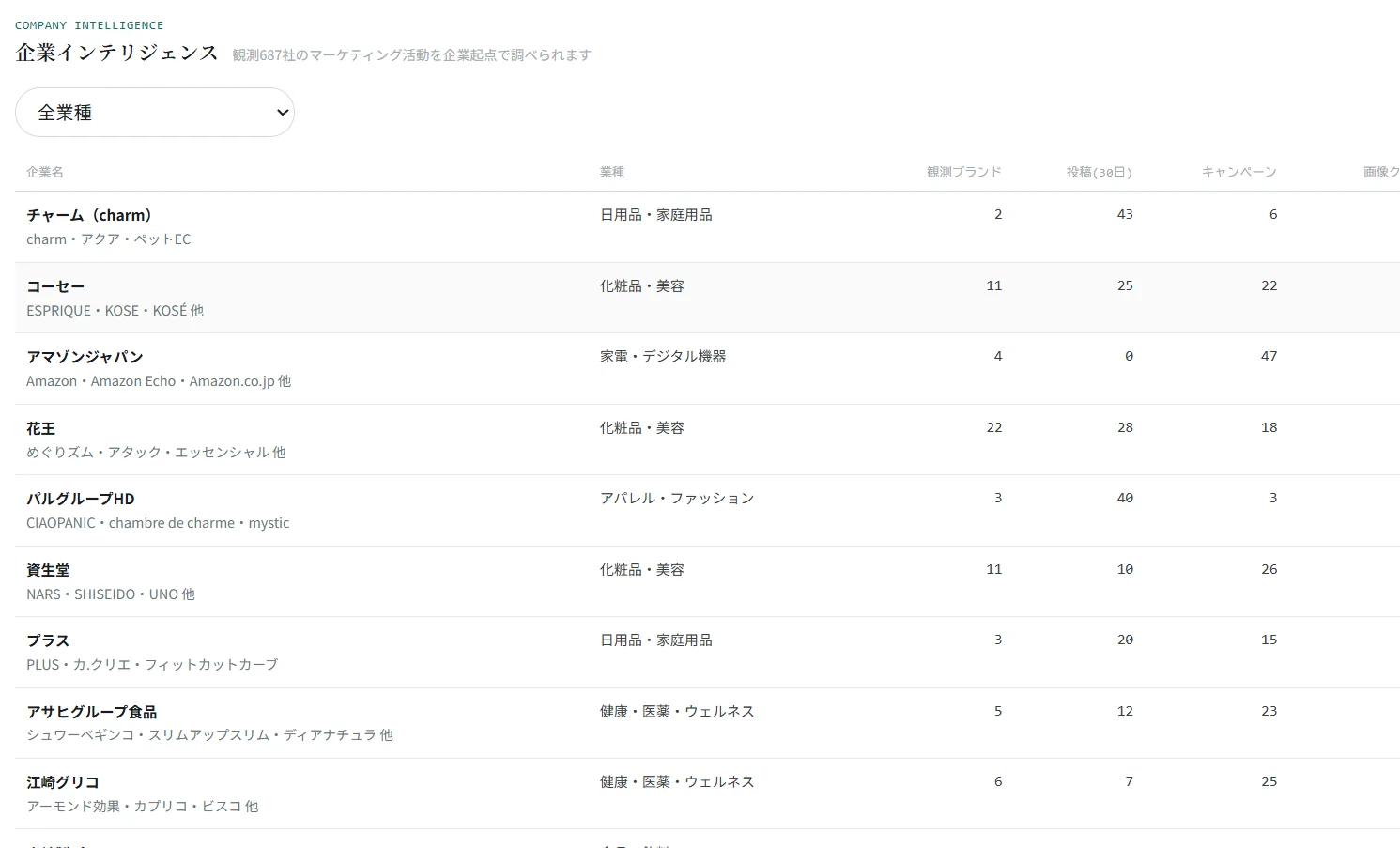Click the 企業インテリジェンス page heading
This screenshot has width=1400, height=848.
click(x=117, y=53)
